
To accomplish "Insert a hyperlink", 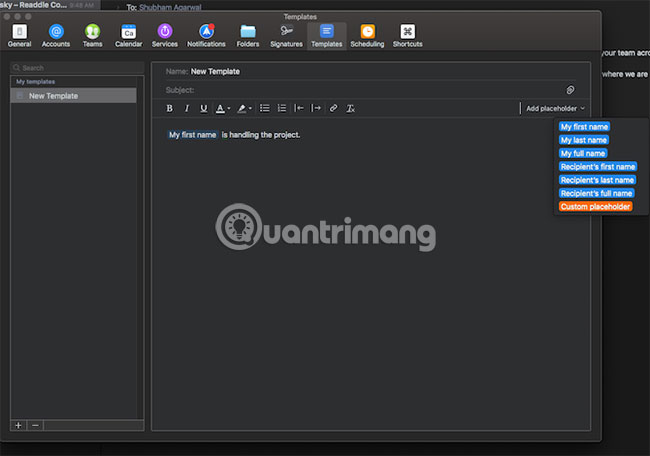I will click(x=333, y=108).
